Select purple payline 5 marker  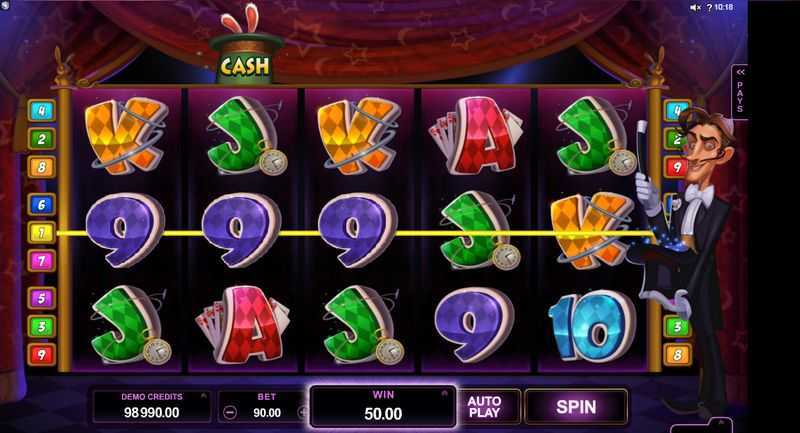coord(42,298)
